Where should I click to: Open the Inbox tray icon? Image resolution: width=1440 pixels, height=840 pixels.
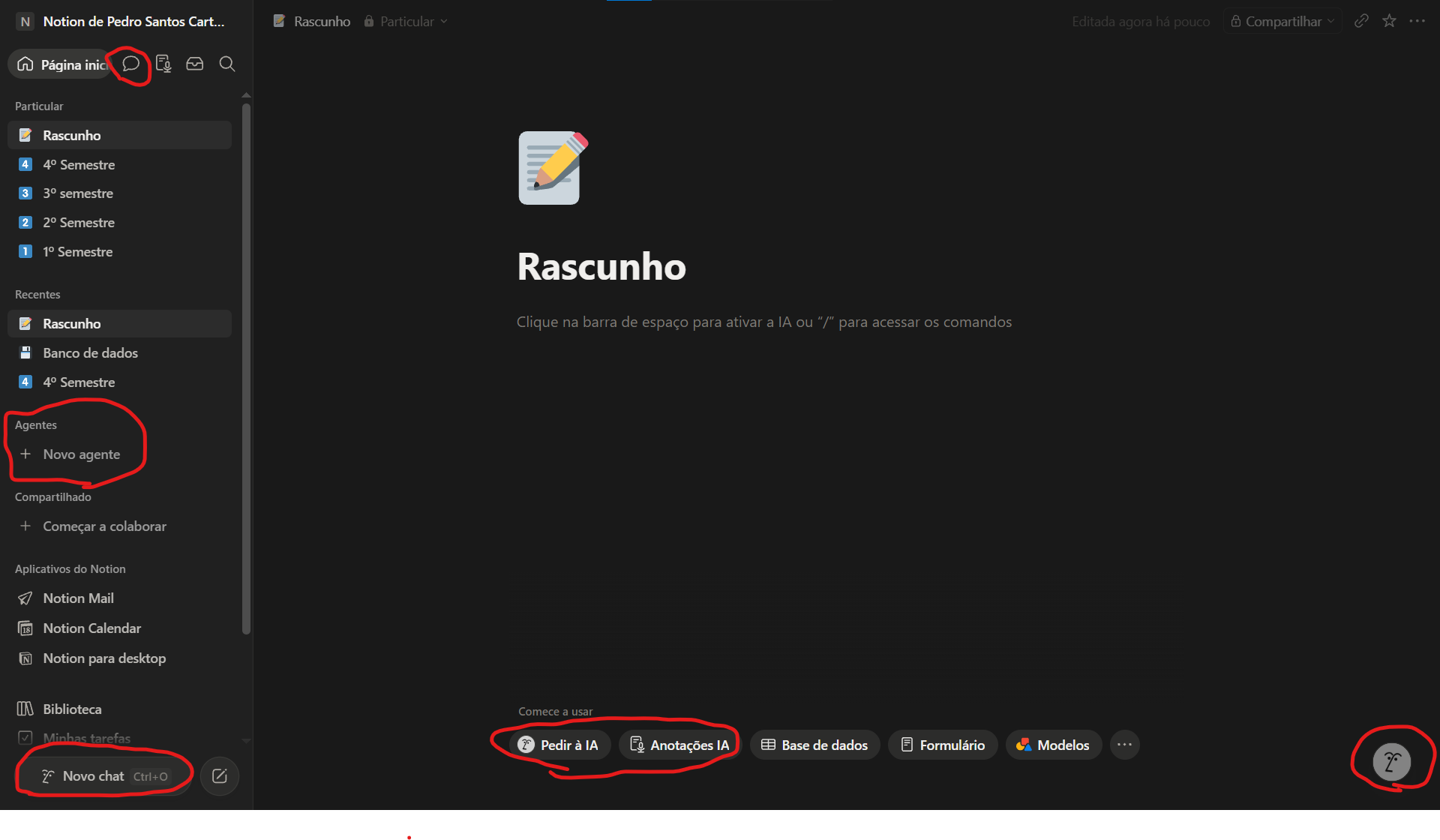pyautogui.click(x=195, y=64)
